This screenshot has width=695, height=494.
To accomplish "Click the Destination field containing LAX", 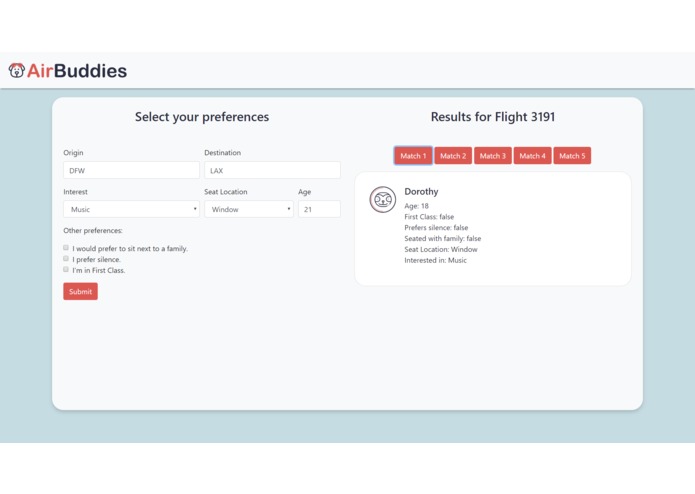I will pos(272,170).
